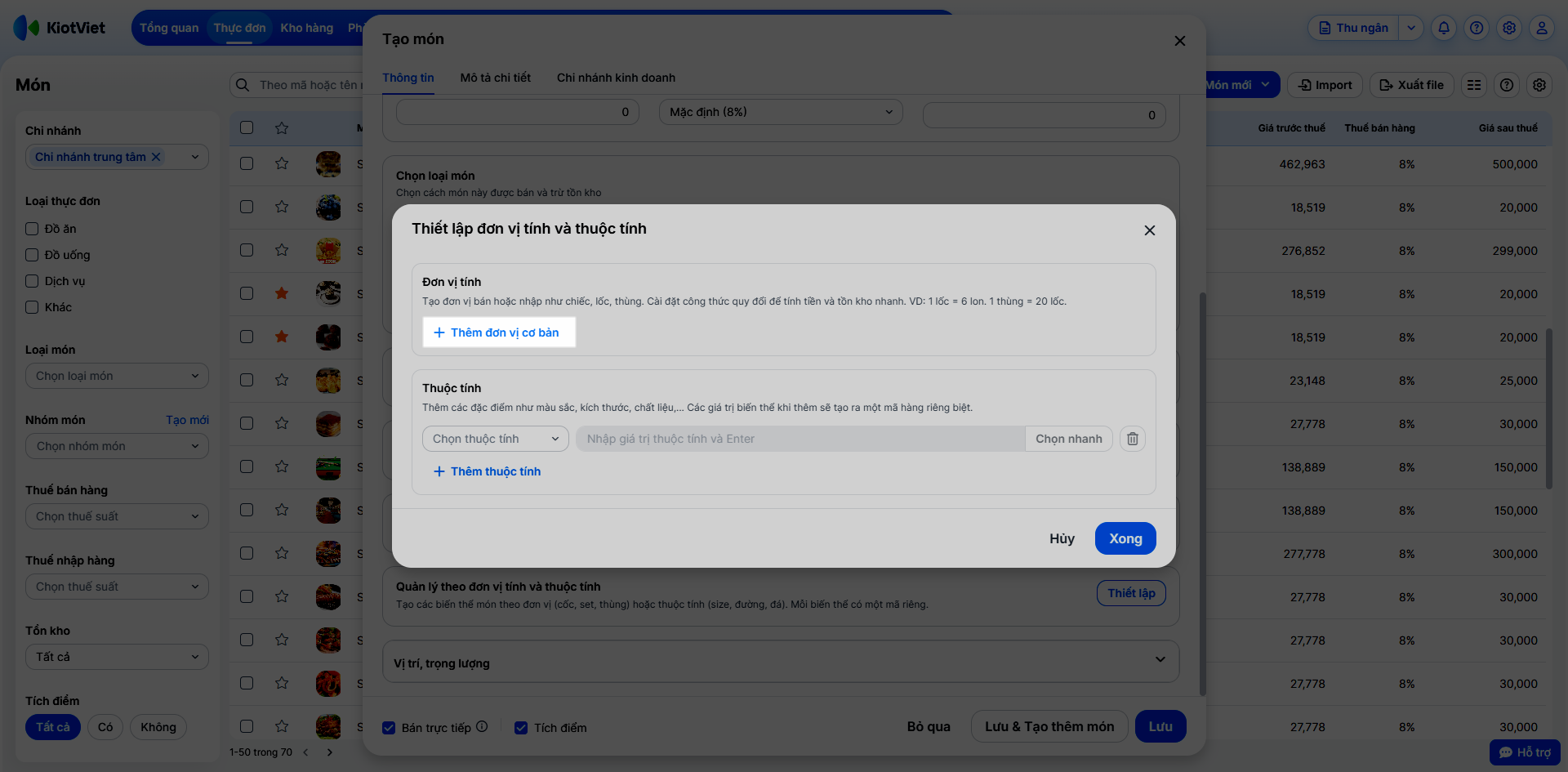1568x772 pixels.
Task: Delete the attribute row with trash icon
Action: pyautogui.click(x=1133, y=439)
